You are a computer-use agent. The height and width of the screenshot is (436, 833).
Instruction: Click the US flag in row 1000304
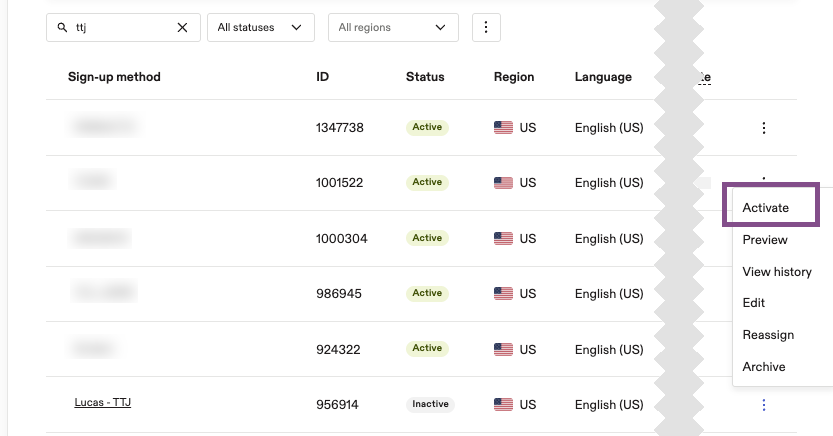pos(503,238)
